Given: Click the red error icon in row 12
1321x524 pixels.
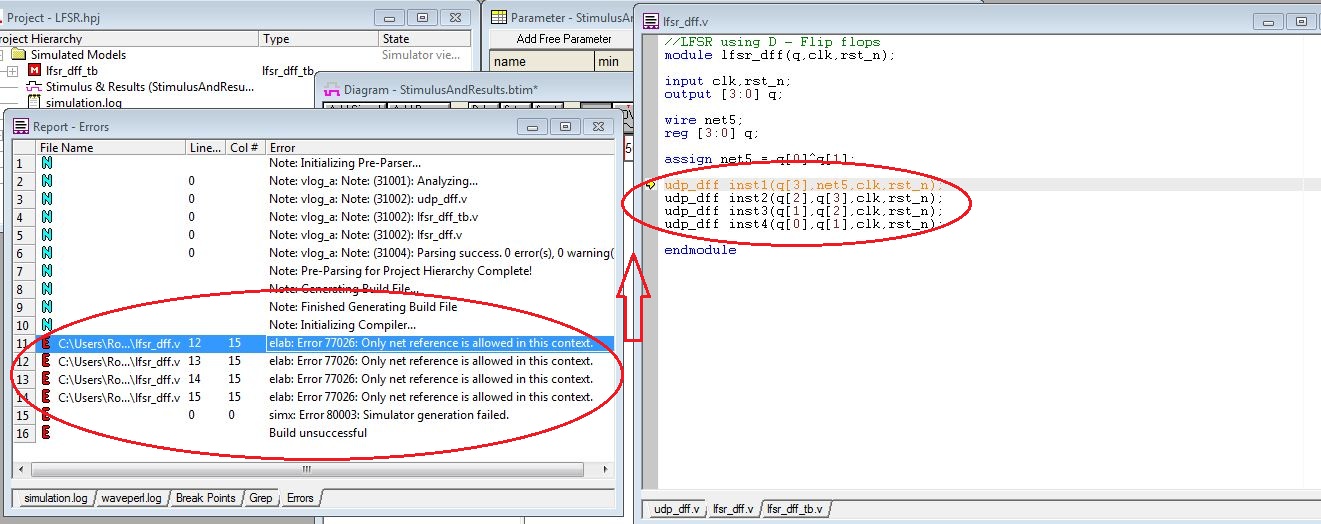Looking at the screenshot, I should (x=46, y=361).
